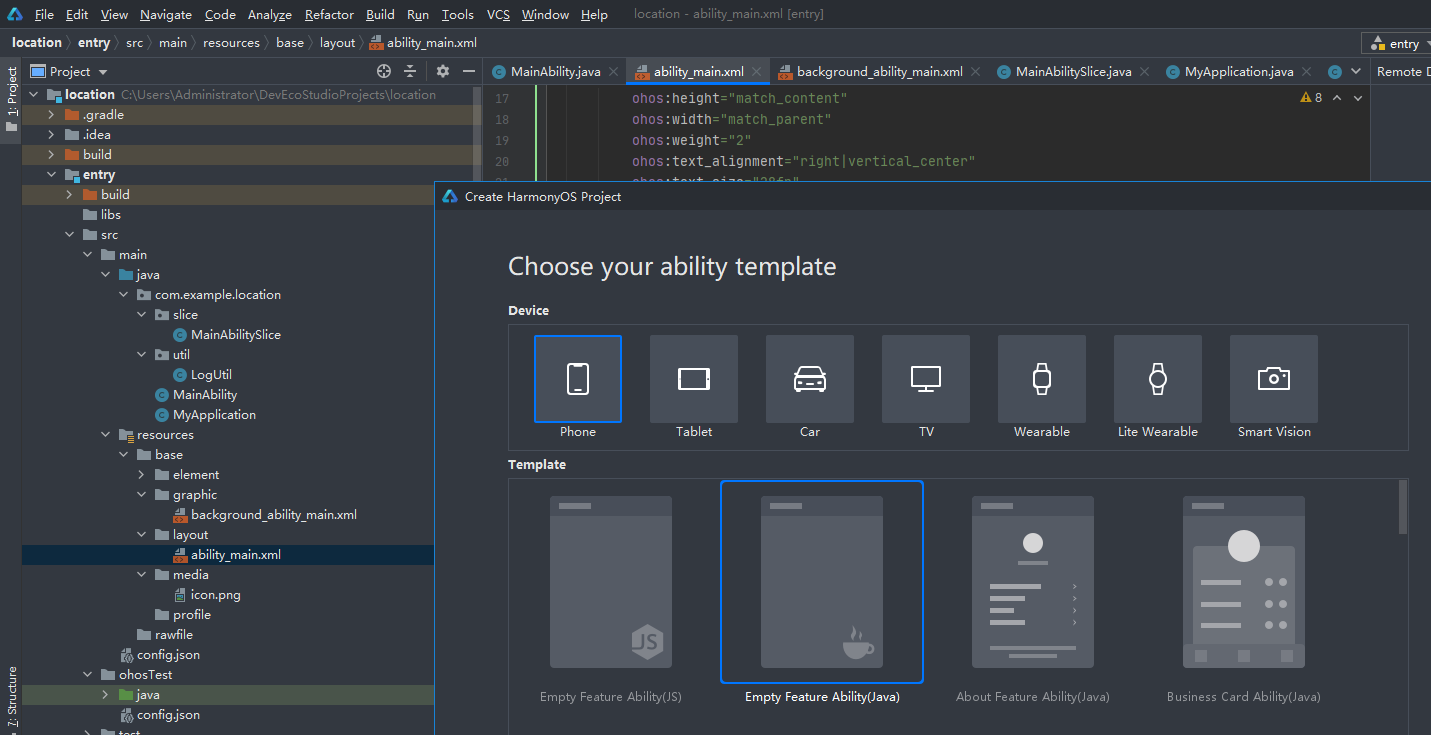Select the libs folder
This screenshot has height=735, width=1431.
click(x=101, y=215)
